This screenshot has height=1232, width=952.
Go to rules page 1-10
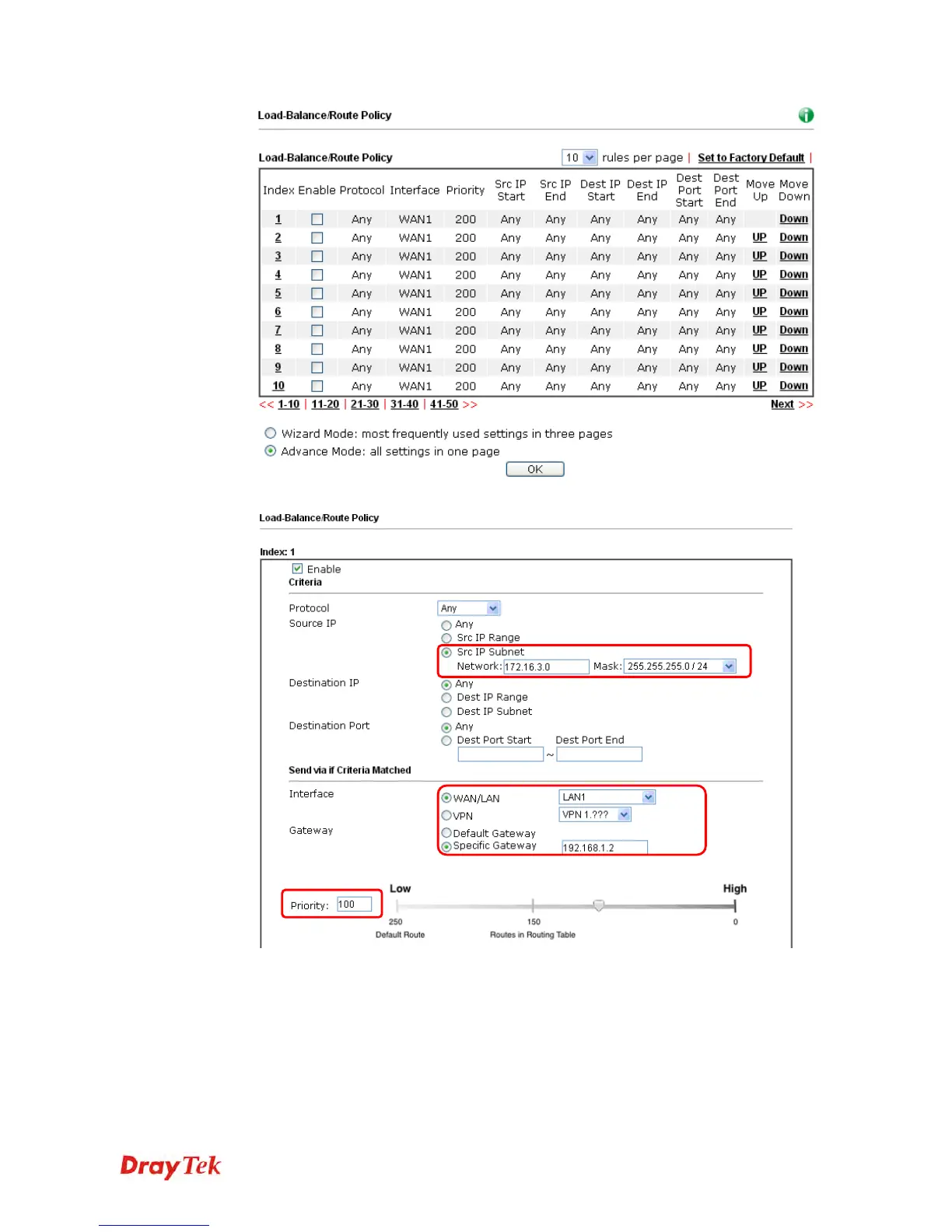(289, 404)
